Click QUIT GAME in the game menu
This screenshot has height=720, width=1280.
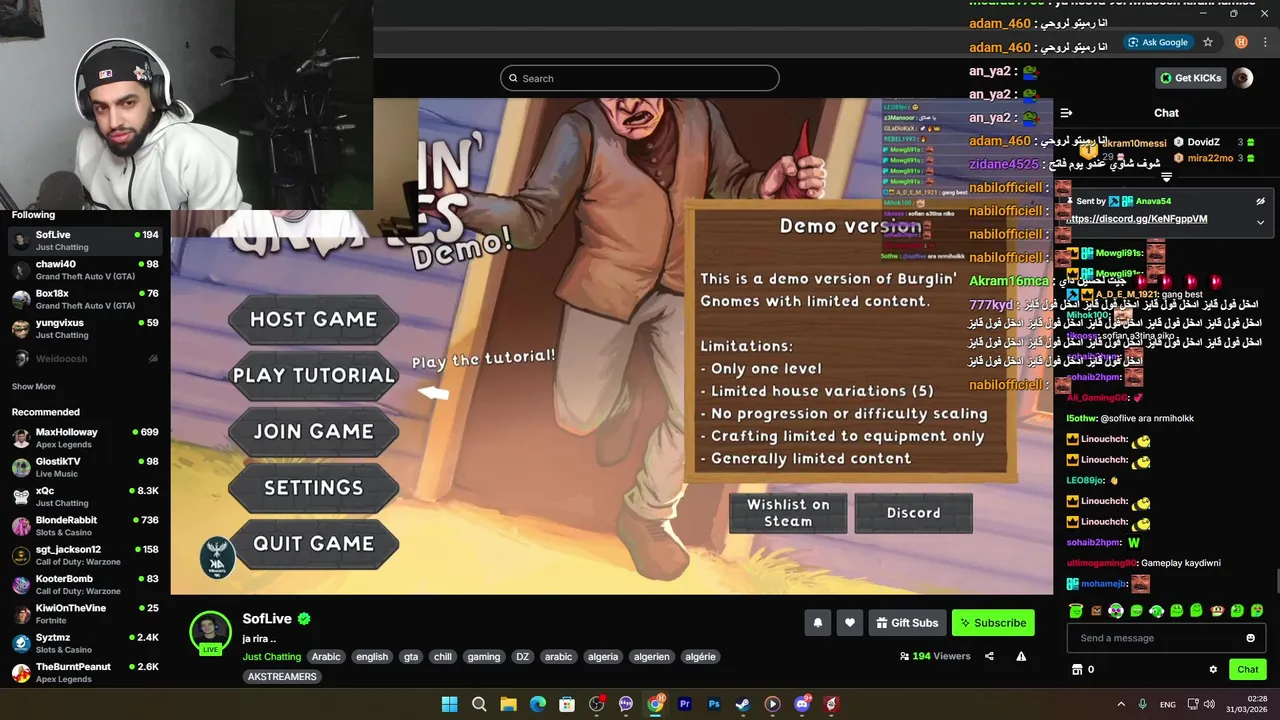pyautogui.click(x=313, y=543)
